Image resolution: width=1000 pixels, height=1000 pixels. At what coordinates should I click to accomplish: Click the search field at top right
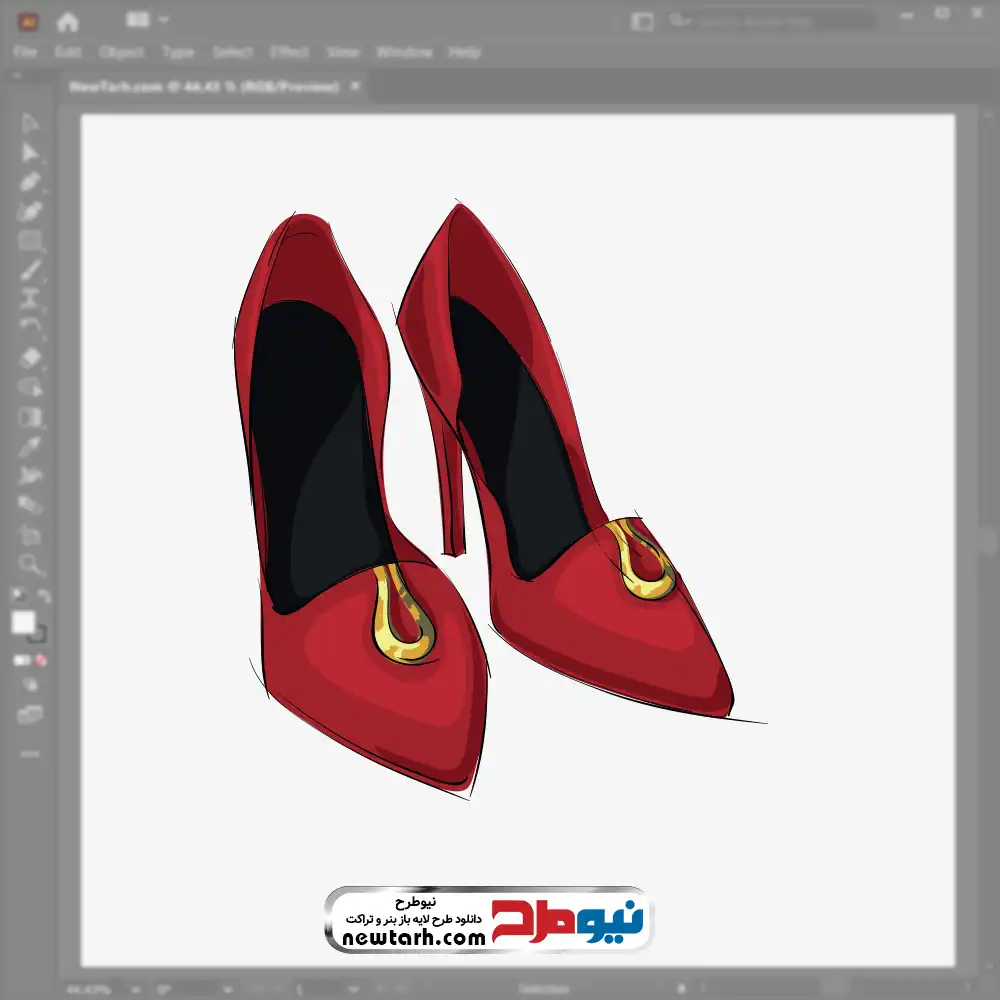770,21
